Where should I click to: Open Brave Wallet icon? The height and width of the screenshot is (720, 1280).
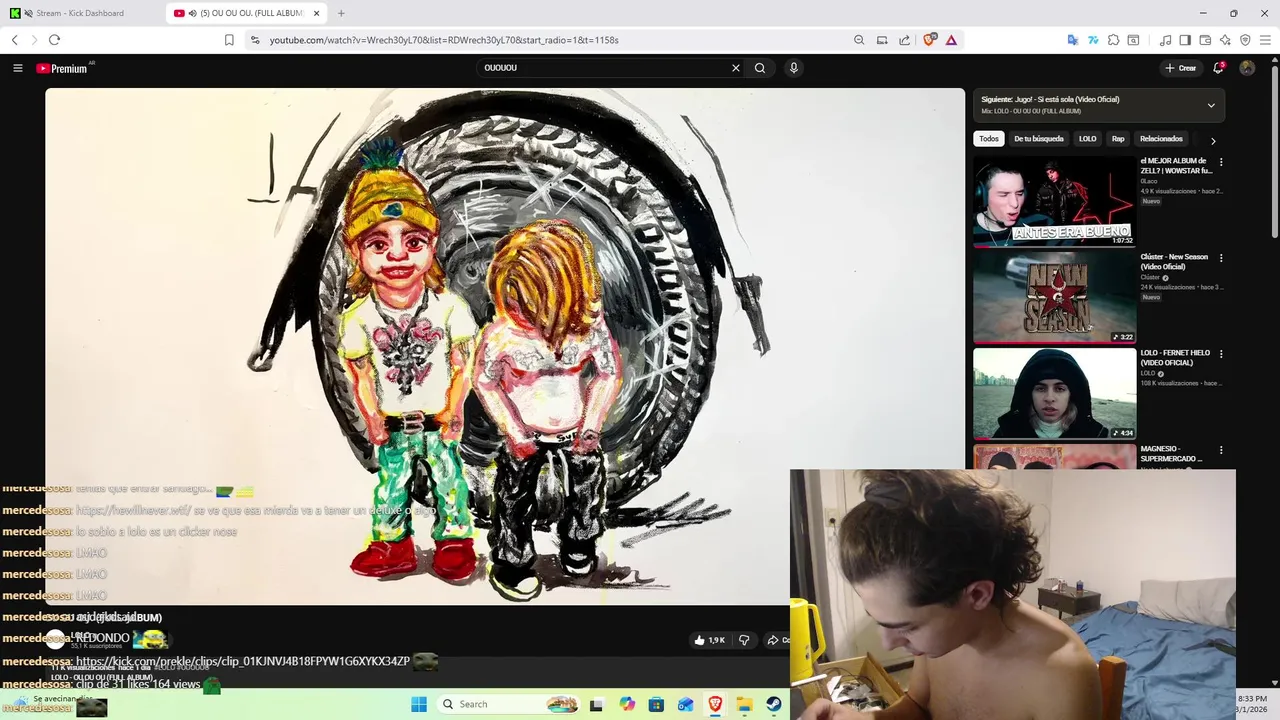[x=1205, y=40]
